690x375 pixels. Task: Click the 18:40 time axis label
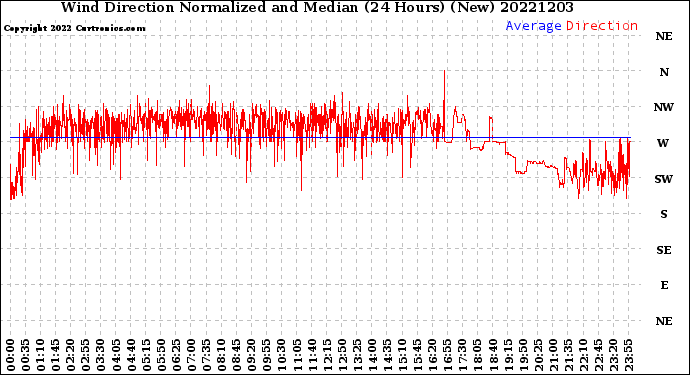pyautogui.click(x=492, y=355)
